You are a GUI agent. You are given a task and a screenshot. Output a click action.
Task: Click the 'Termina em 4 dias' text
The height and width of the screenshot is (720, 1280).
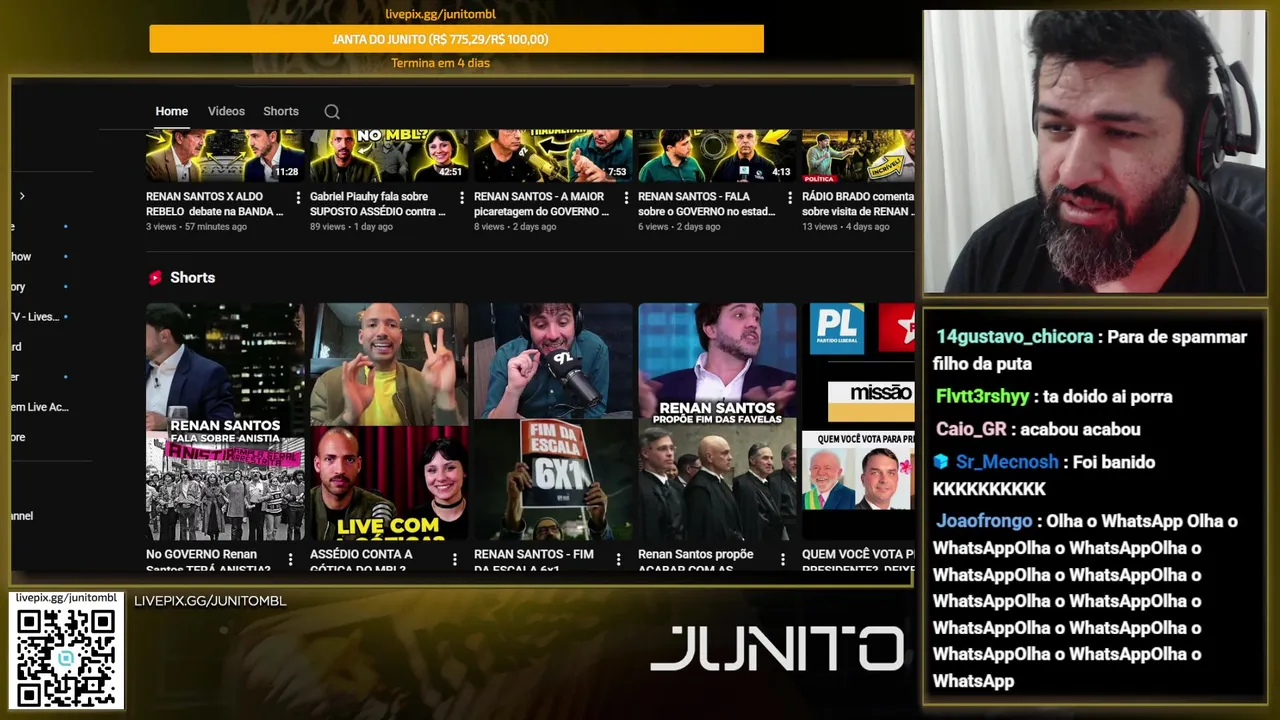440,63
